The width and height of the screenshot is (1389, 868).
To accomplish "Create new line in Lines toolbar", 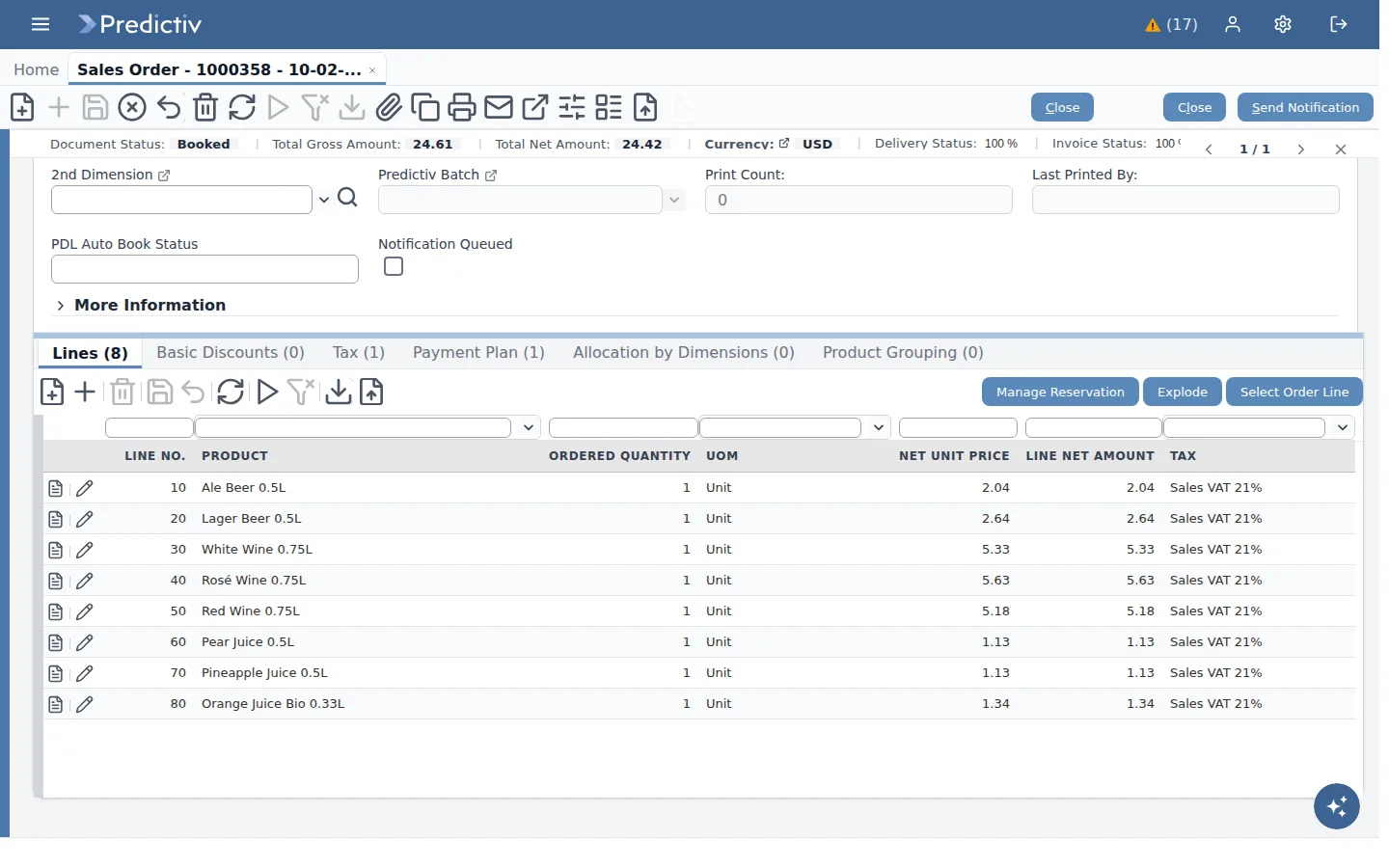I will coord(52,392).
